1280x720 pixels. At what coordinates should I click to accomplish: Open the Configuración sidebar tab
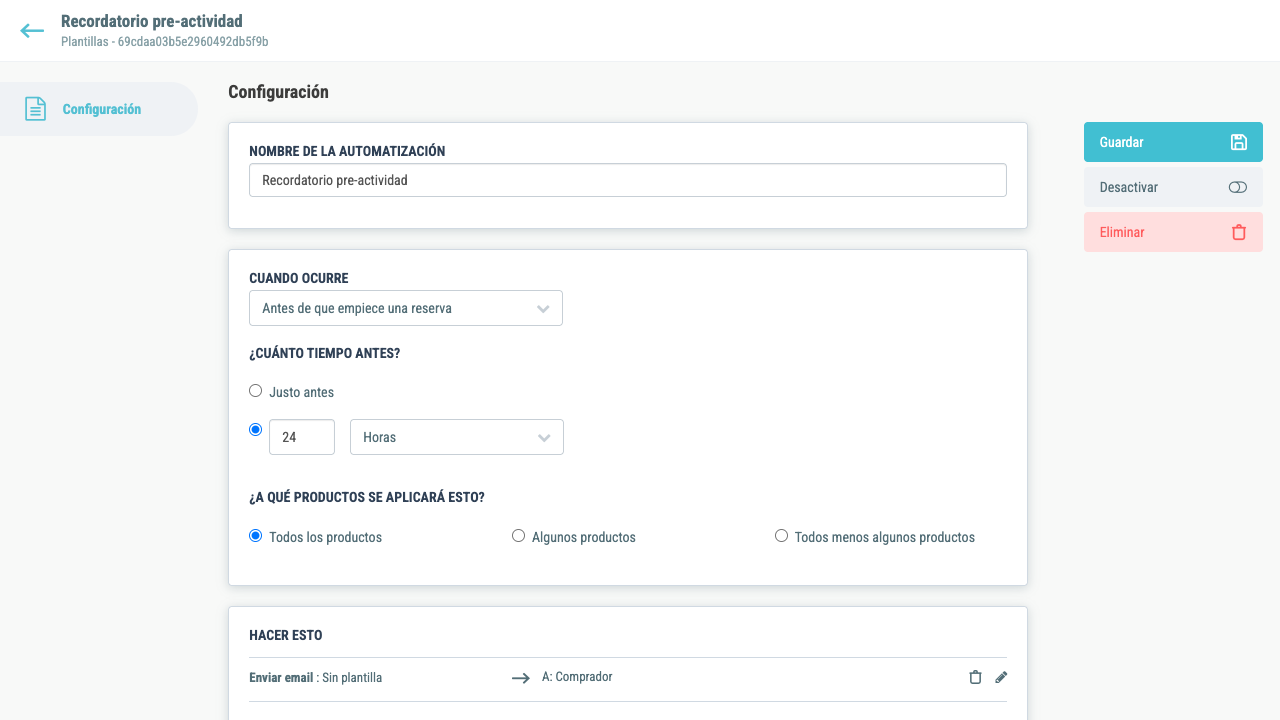tap(99, 109)
